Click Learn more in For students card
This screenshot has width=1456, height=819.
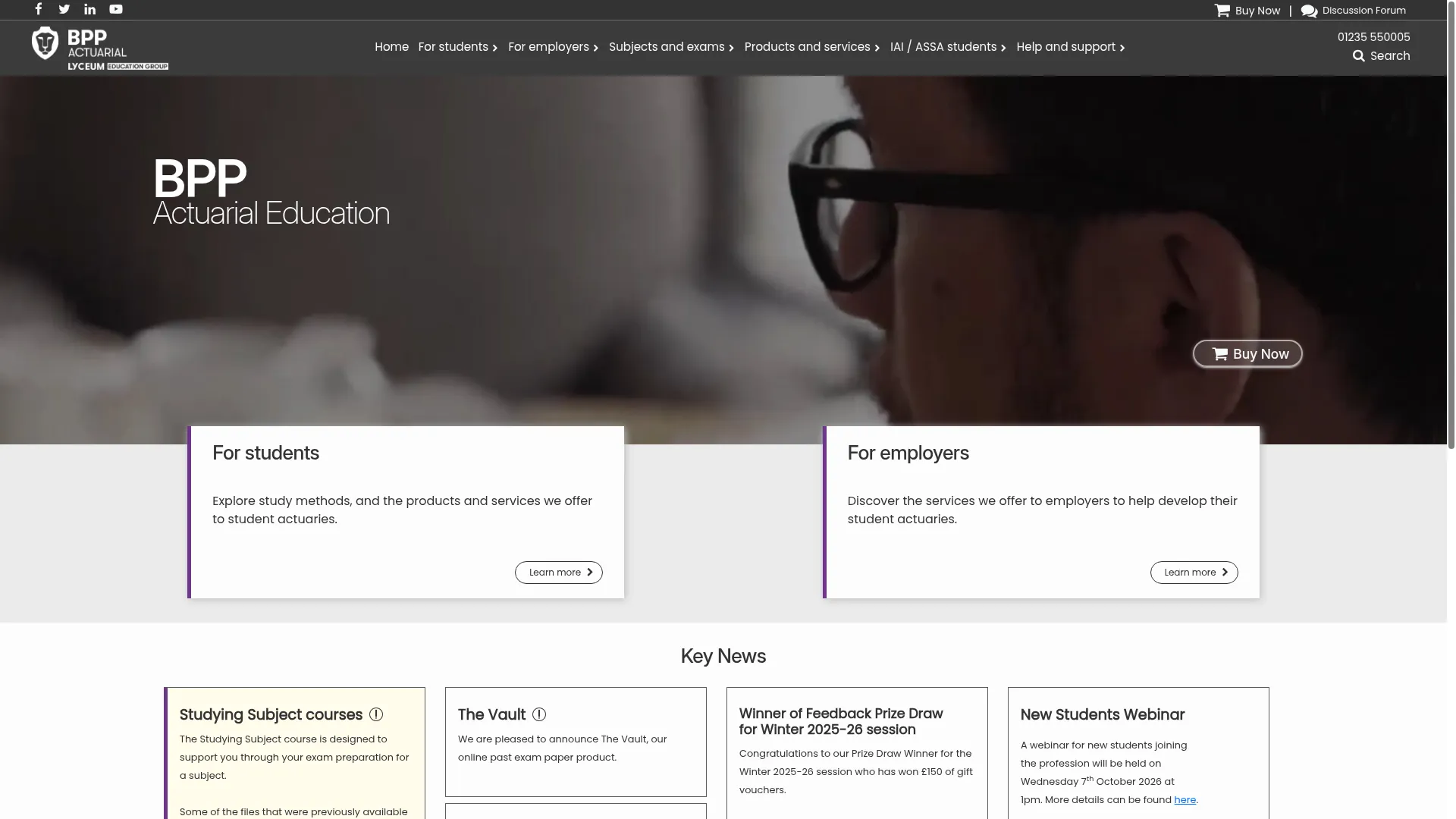(x=559, y=573)
